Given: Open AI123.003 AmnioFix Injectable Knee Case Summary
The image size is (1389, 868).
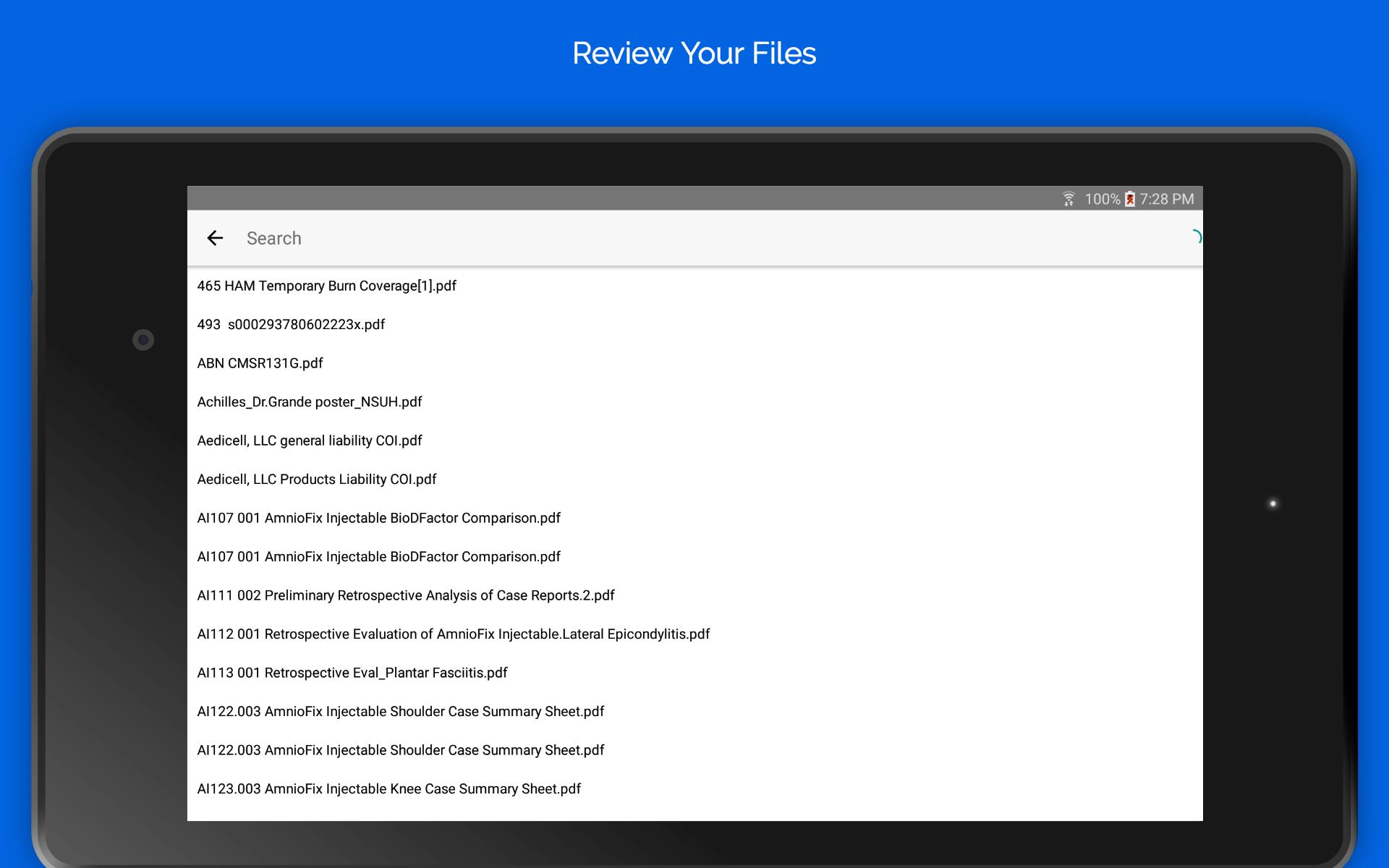Looking at the screenshot, I should click(x=694, y=789).
